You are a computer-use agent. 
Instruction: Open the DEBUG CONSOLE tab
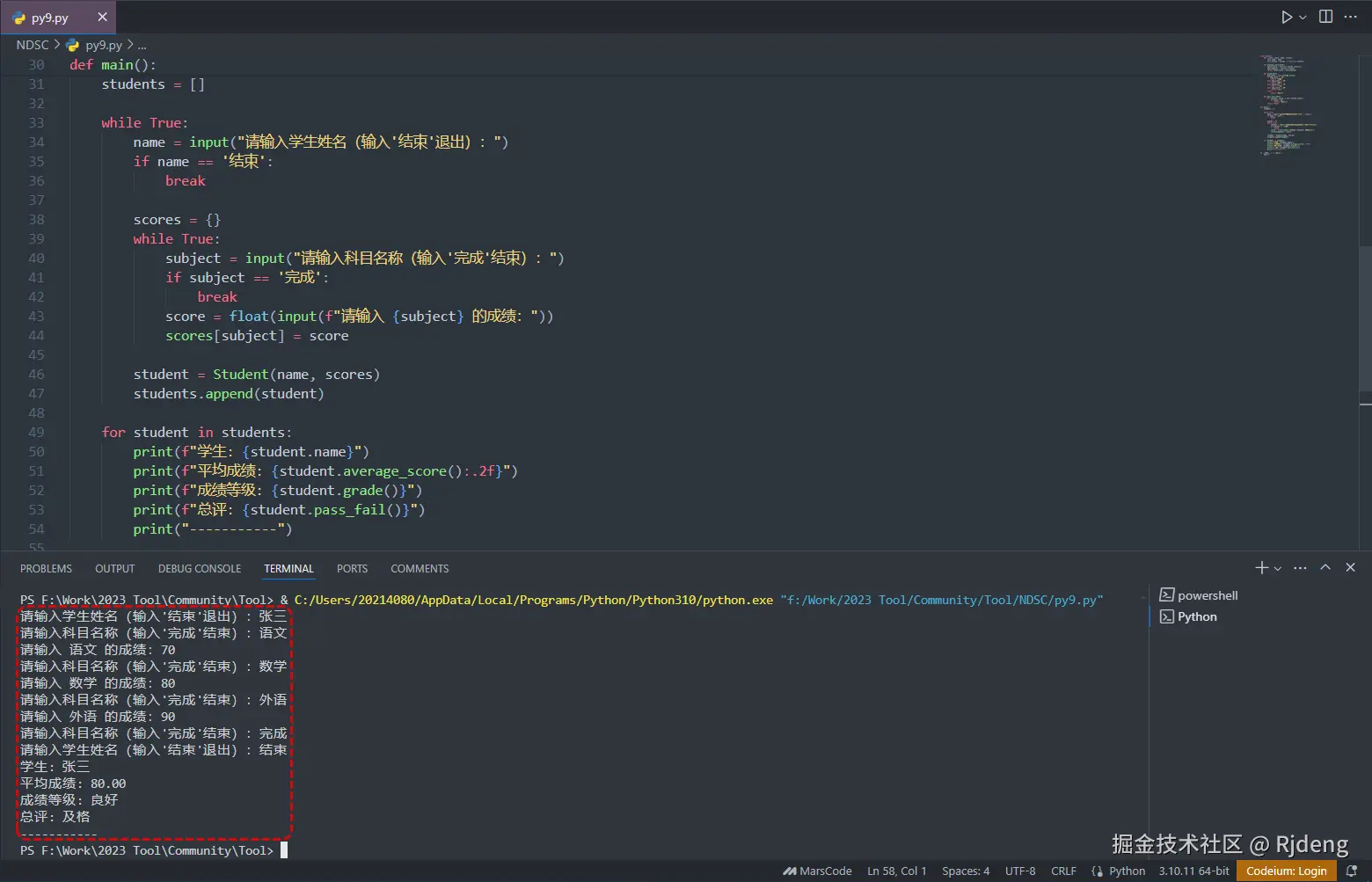199,569
